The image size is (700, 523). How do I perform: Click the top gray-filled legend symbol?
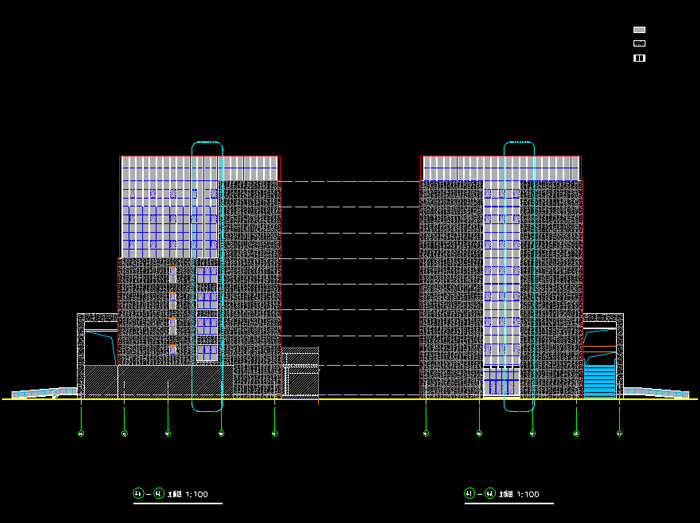[x=639, y=31]
